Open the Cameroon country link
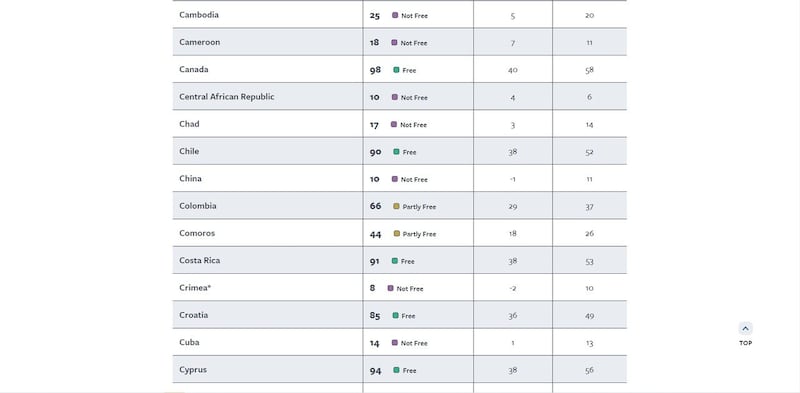Image resolution: width=800 pixels, height=393 pixels. coord(199,42)
